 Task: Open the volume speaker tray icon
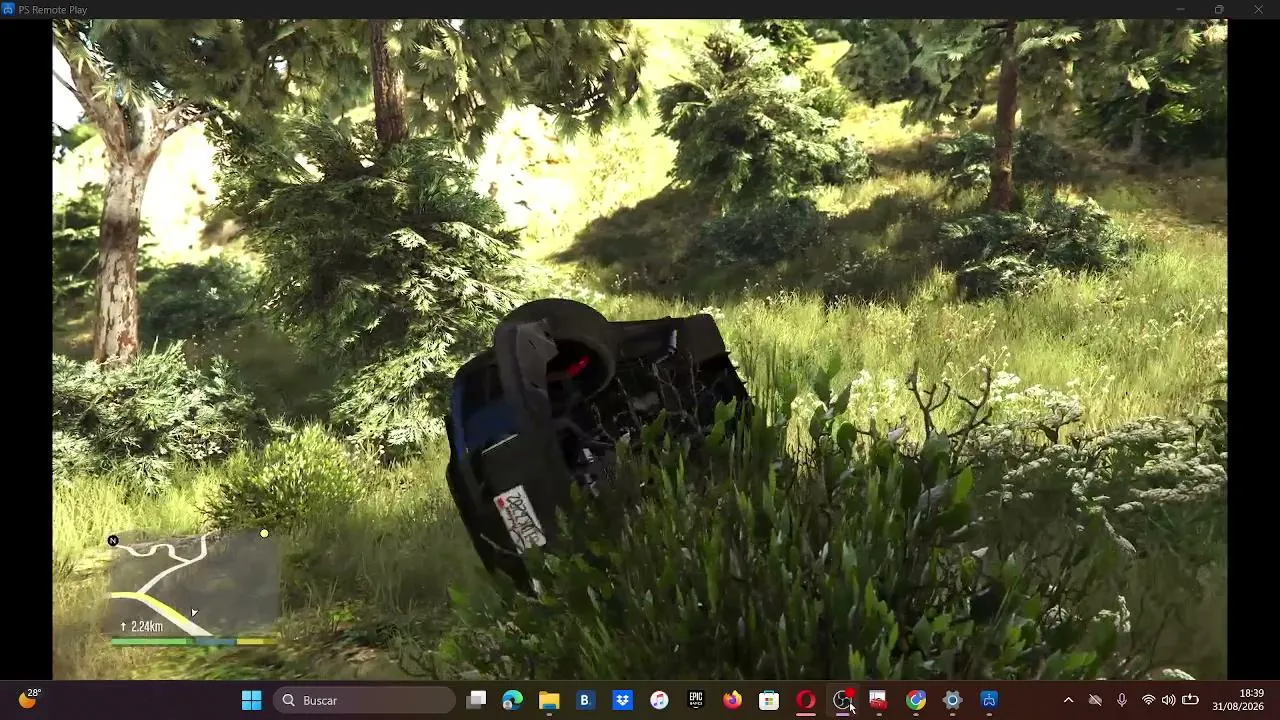pos(1168,700)
